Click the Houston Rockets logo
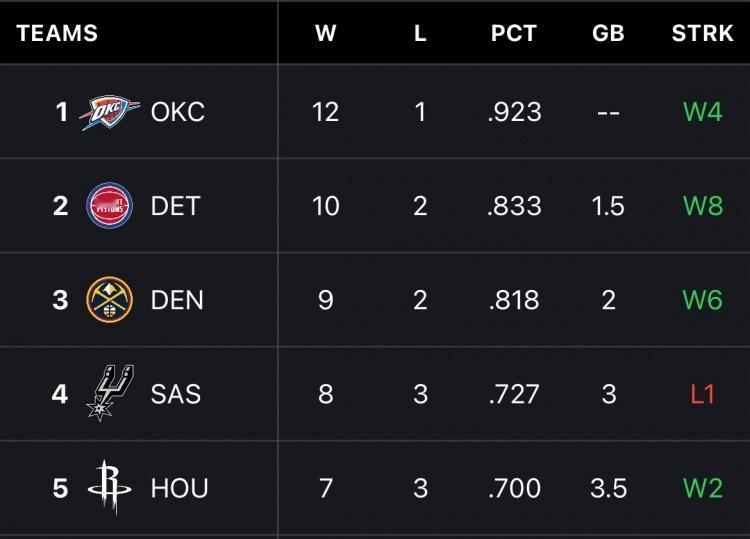Screen dimensions: 750x539 (x=109, y=488)
